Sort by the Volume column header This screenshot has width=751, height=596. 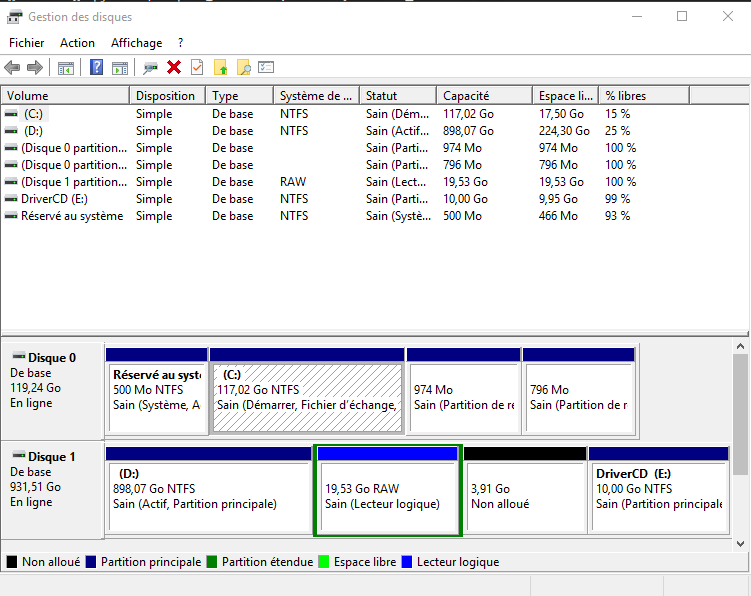[66, 95]
